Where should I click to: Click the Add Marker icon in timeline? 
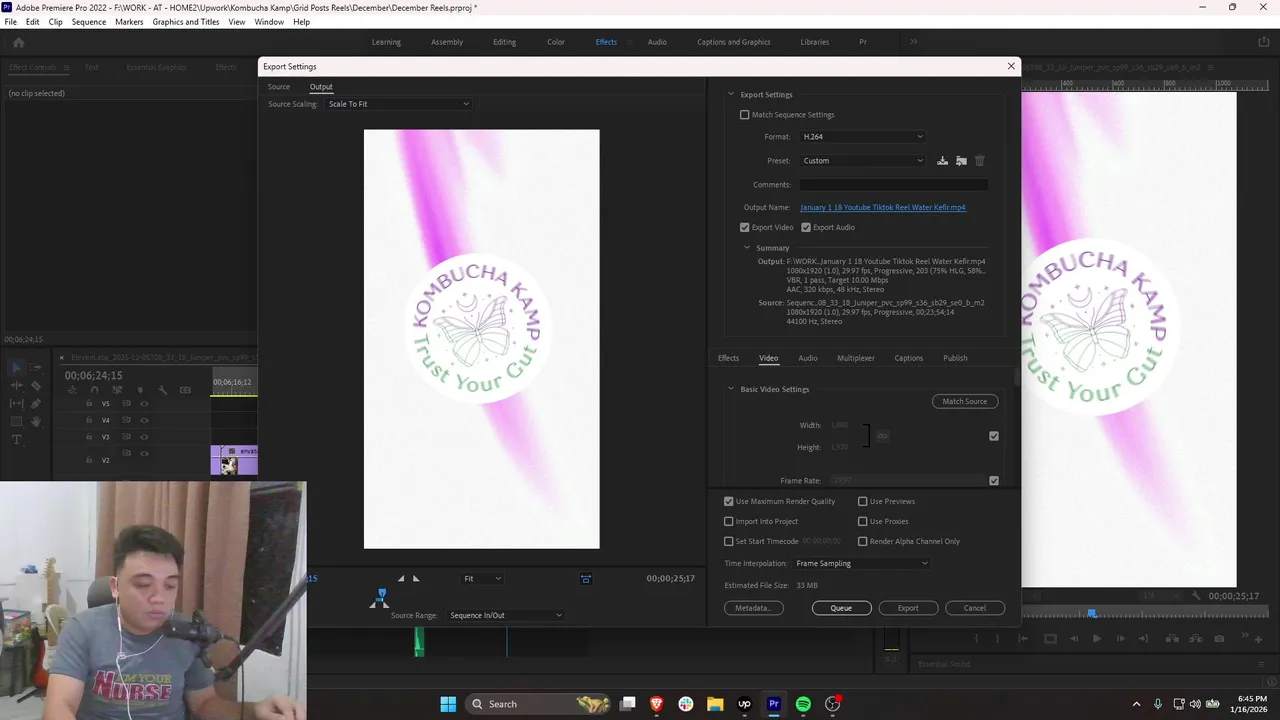(140, 390)
